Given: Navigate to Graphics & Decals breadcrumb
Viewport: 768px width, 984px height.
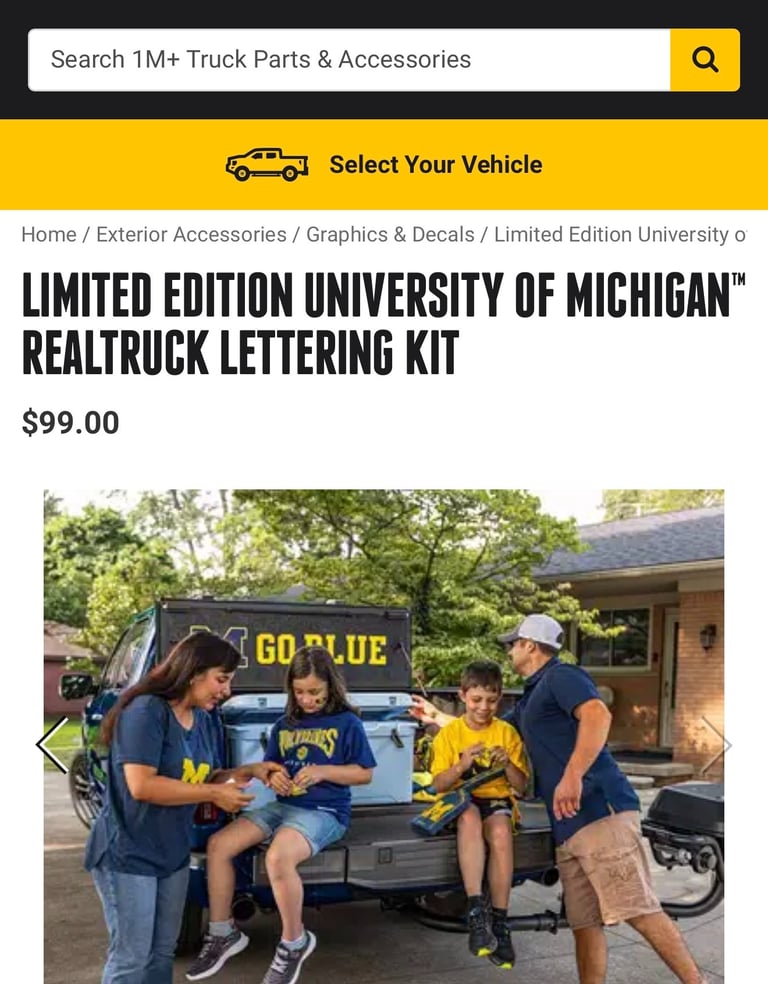Looking at the screenshot, I should click(390, 234).
